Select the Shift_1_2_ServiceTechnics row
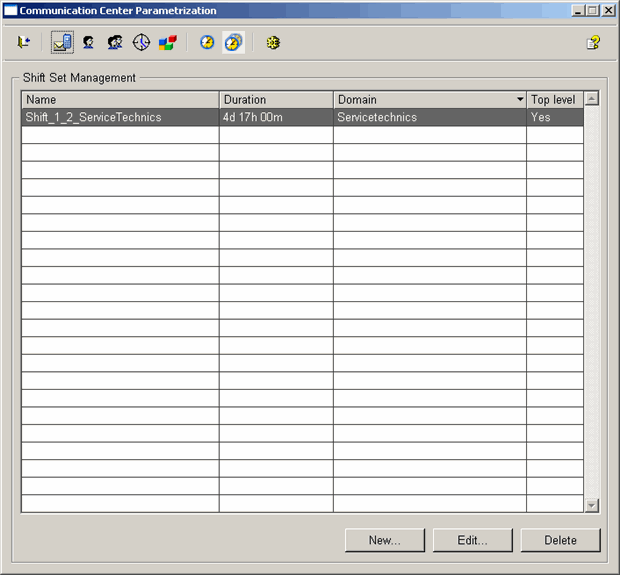 [x=302, y=117]
